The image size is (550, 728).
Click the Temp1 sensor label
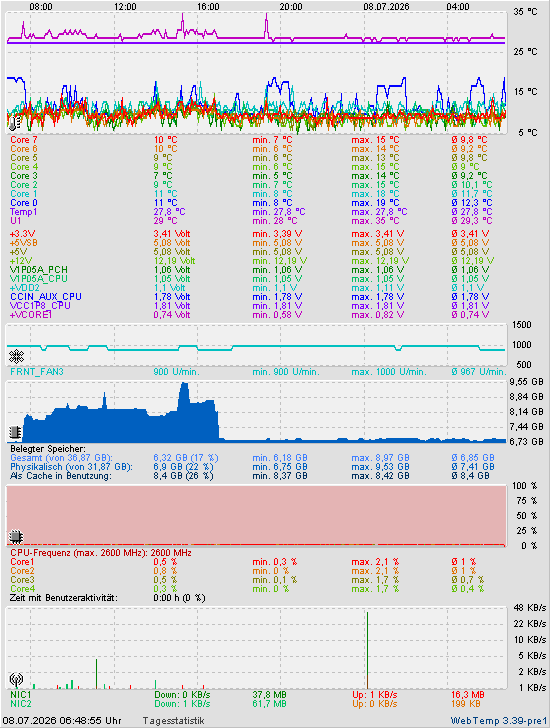[24, 212]
